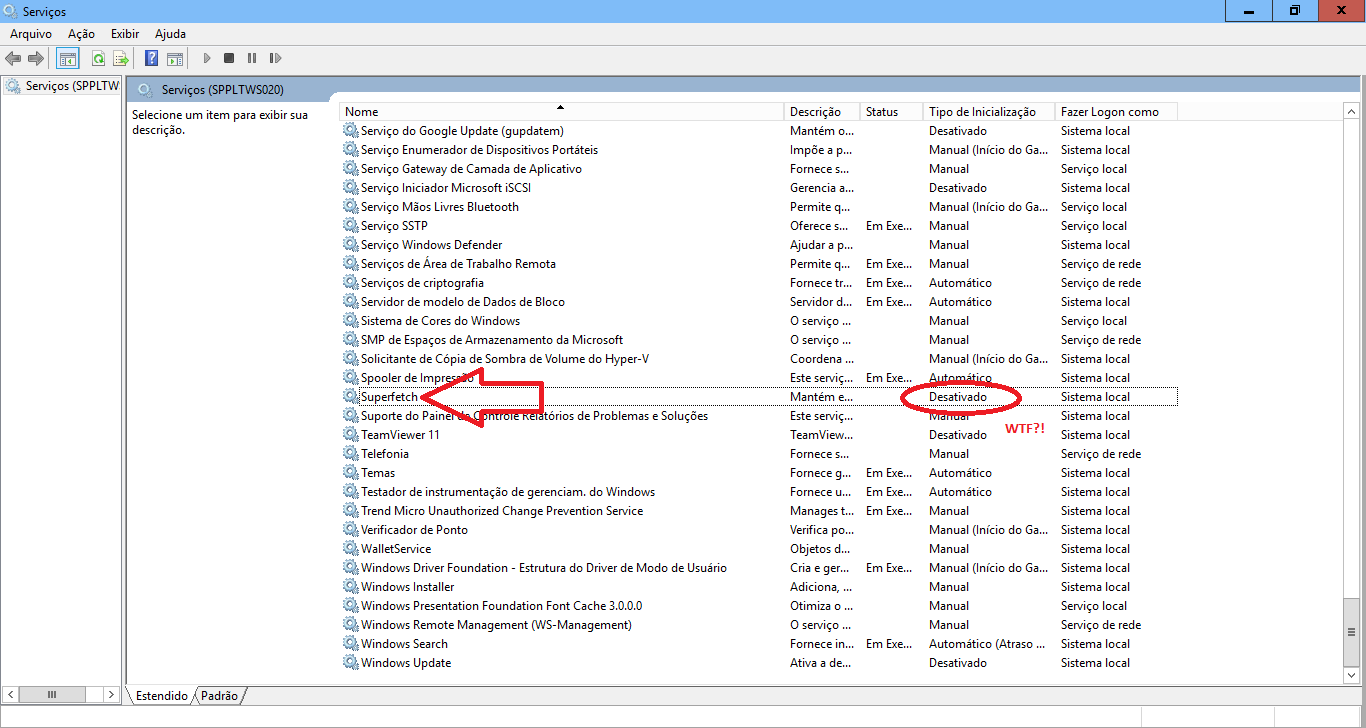Sort by the Fazer Logon como column header
The width and height of the screenshot is (1366, 728).
pos(1116,112)
